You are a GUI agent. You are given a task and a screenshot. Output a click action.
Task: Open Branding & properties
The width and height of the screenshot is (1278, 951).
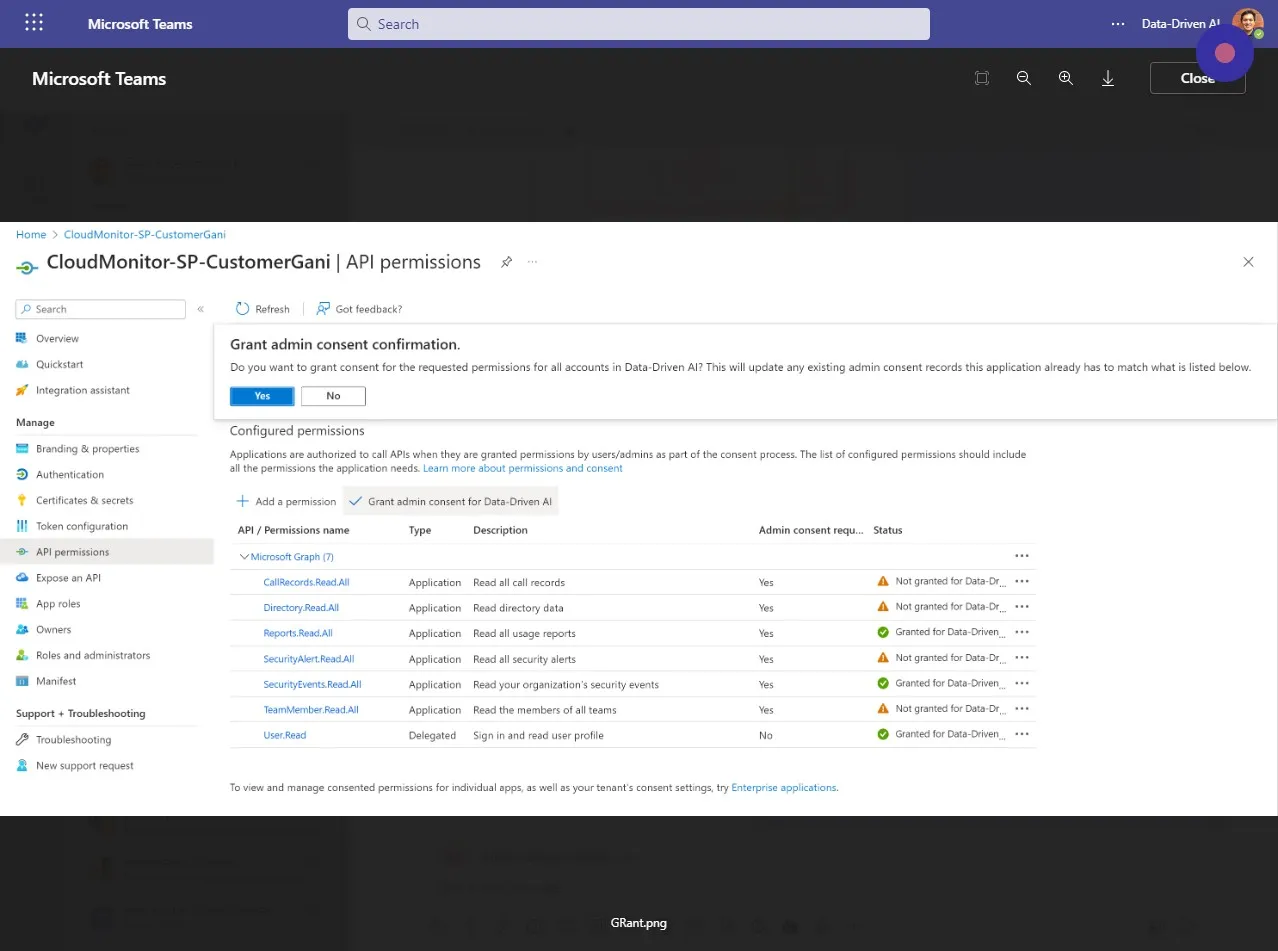[87, 449]
